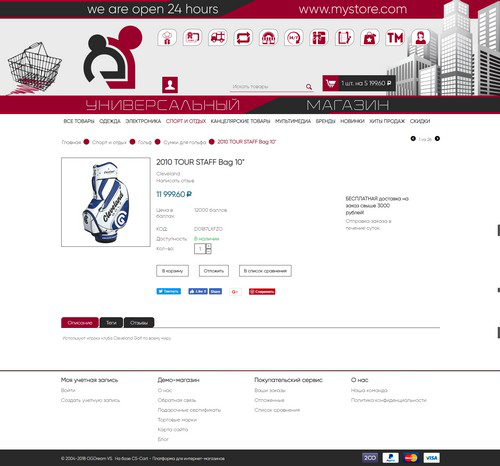
Task: Click Главная breadcrumb link
Action: [x=71, y=142]
